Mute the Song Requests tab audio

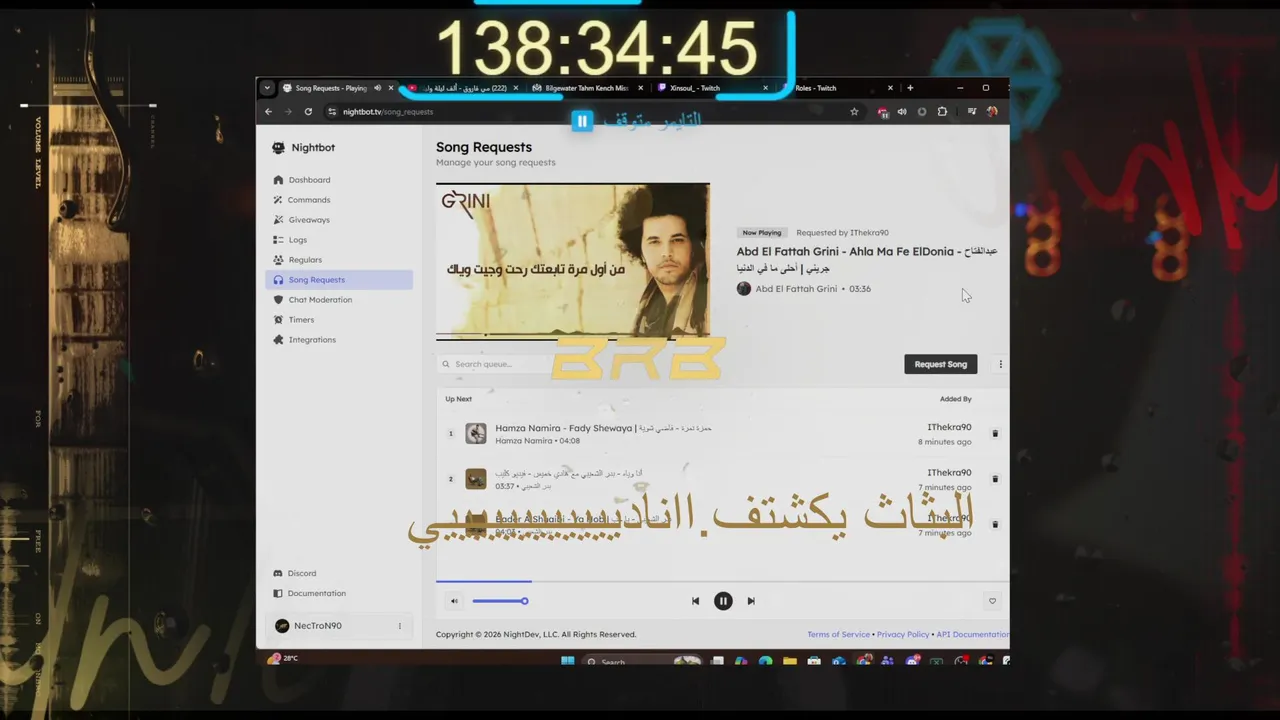pyautogui.click(x=377, y=88)
